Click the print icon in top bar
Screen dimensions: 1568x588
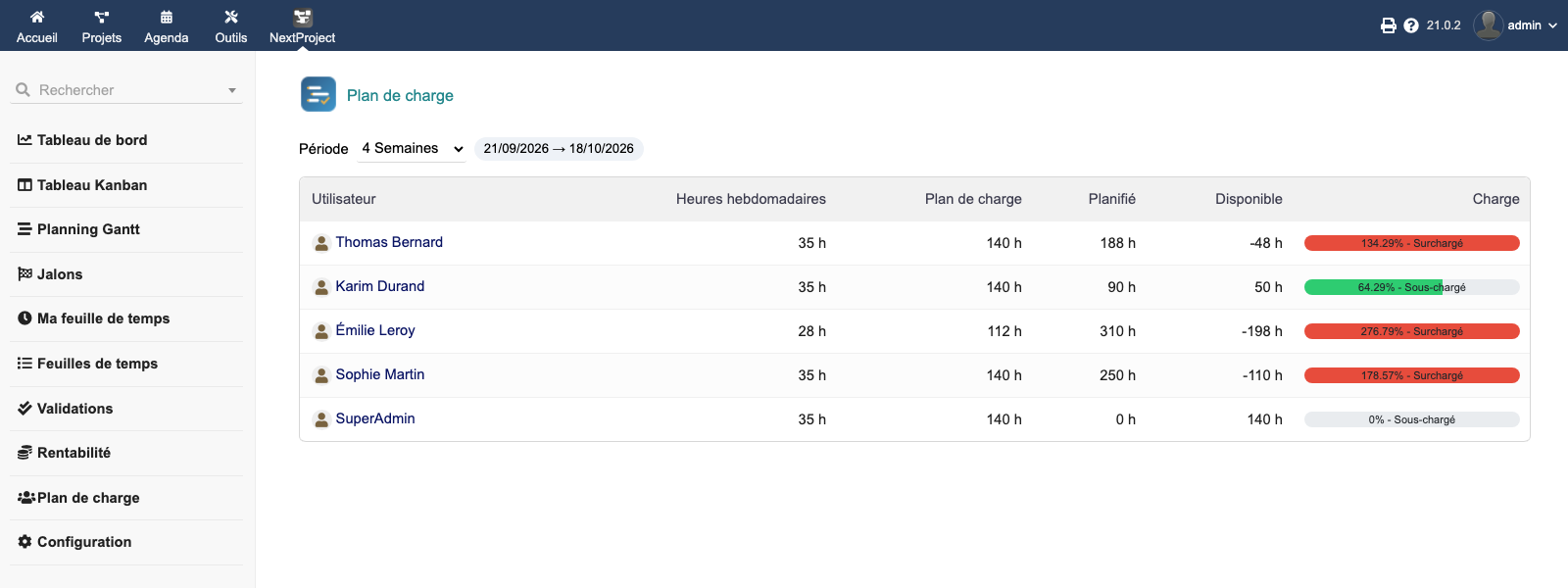[1389, 25]
